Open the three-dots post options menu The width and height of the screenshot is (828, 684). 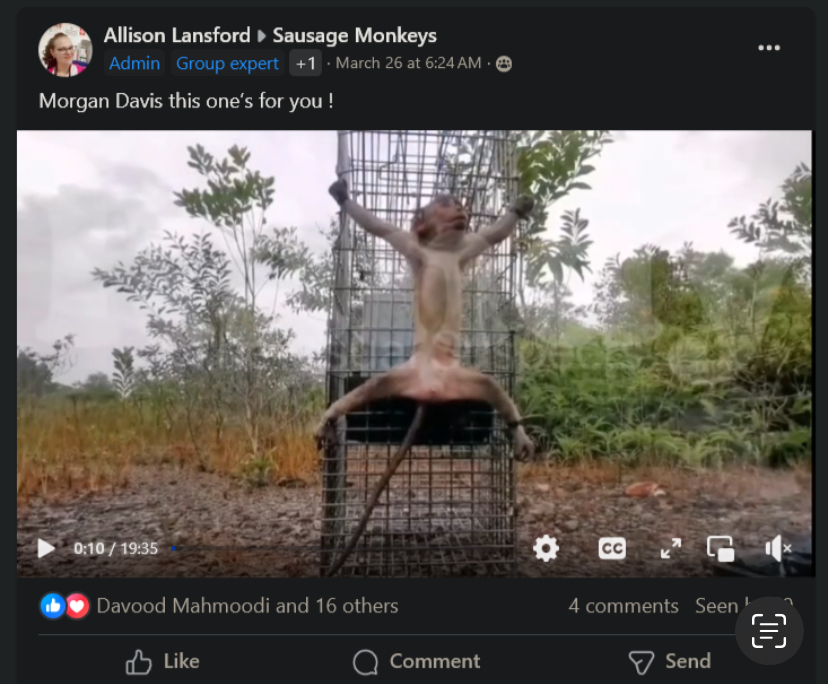(769, 48)
